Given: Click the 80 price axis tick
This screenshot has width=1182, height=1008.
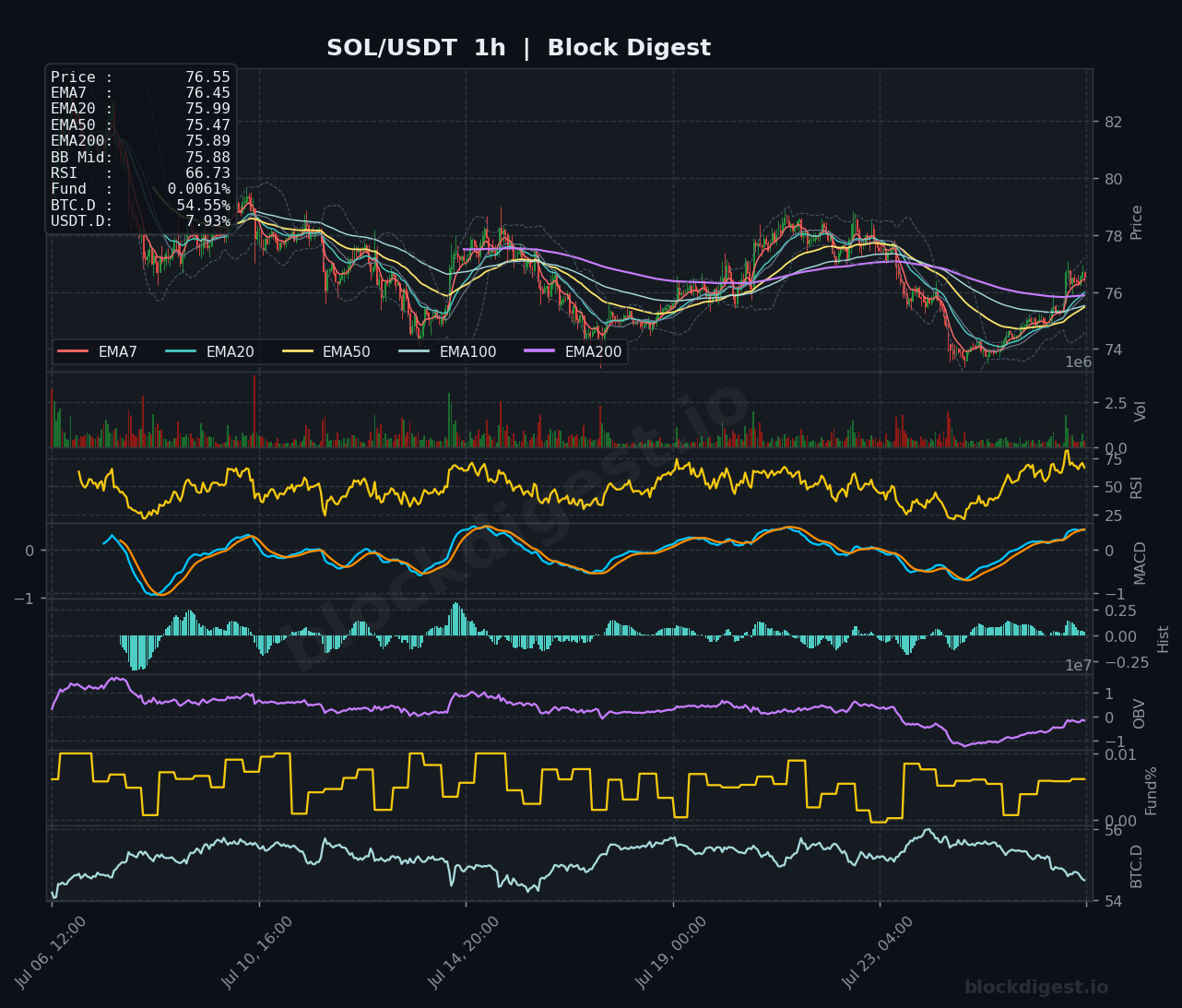Looking at the screenshot, I should click(x=1113, y=179).
